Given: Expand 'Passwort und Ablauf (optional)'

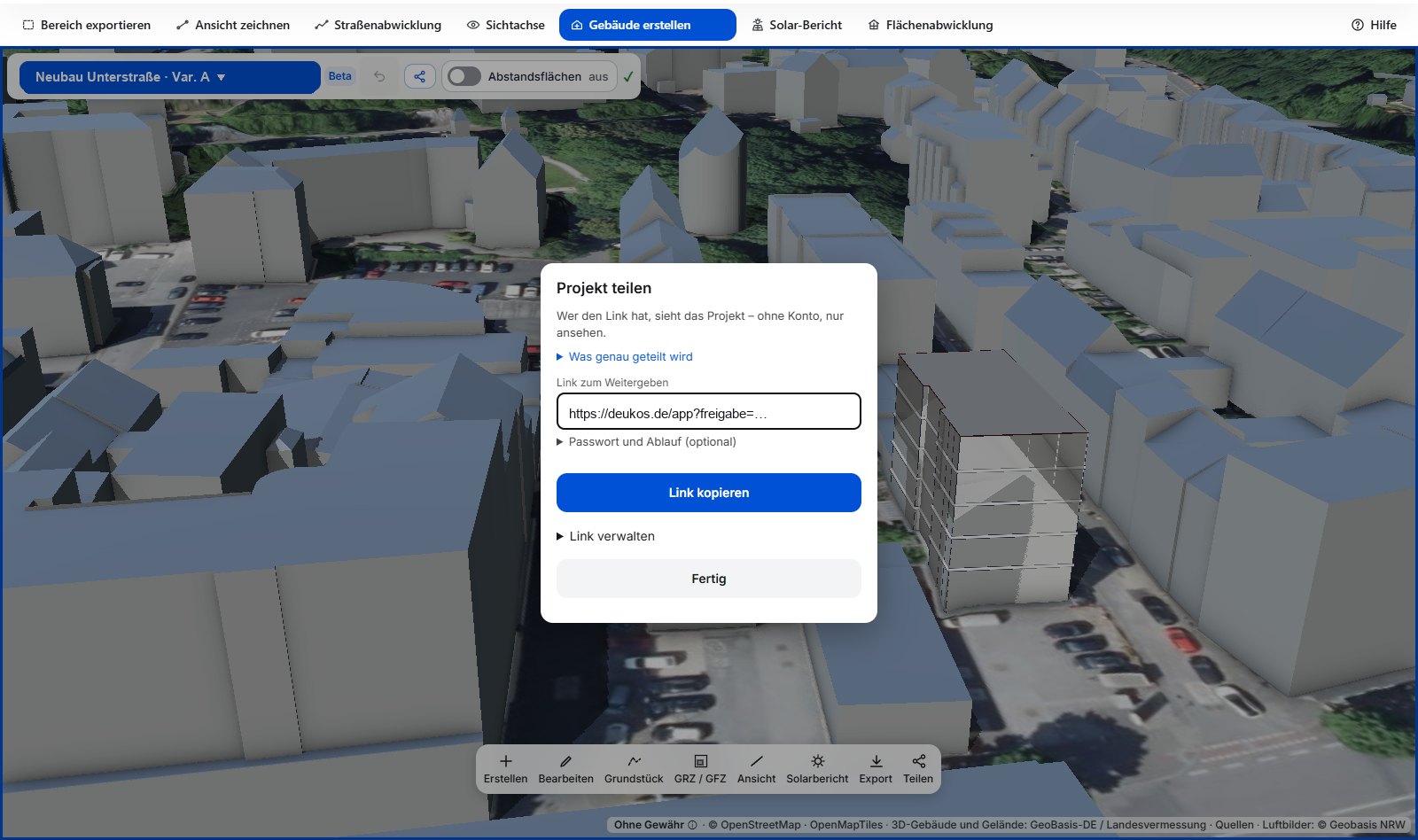Looking at the screenshot, I should coord(646,441).
